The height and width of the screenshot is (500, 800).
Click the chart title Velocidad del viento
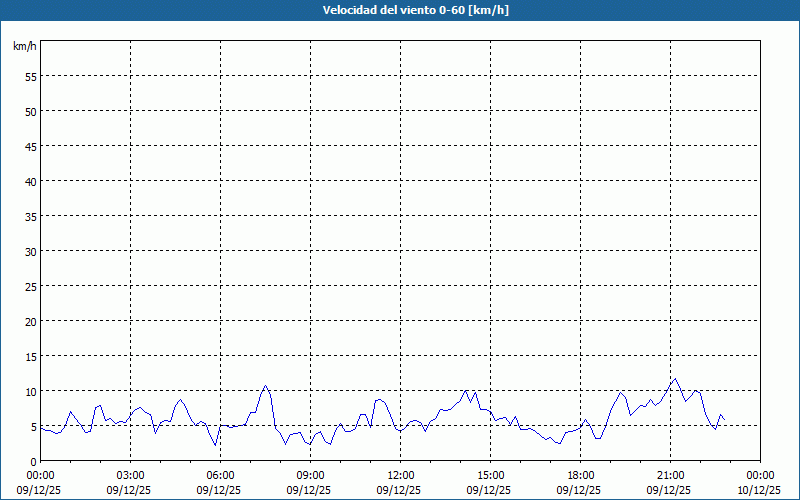(x=400, y=10)
